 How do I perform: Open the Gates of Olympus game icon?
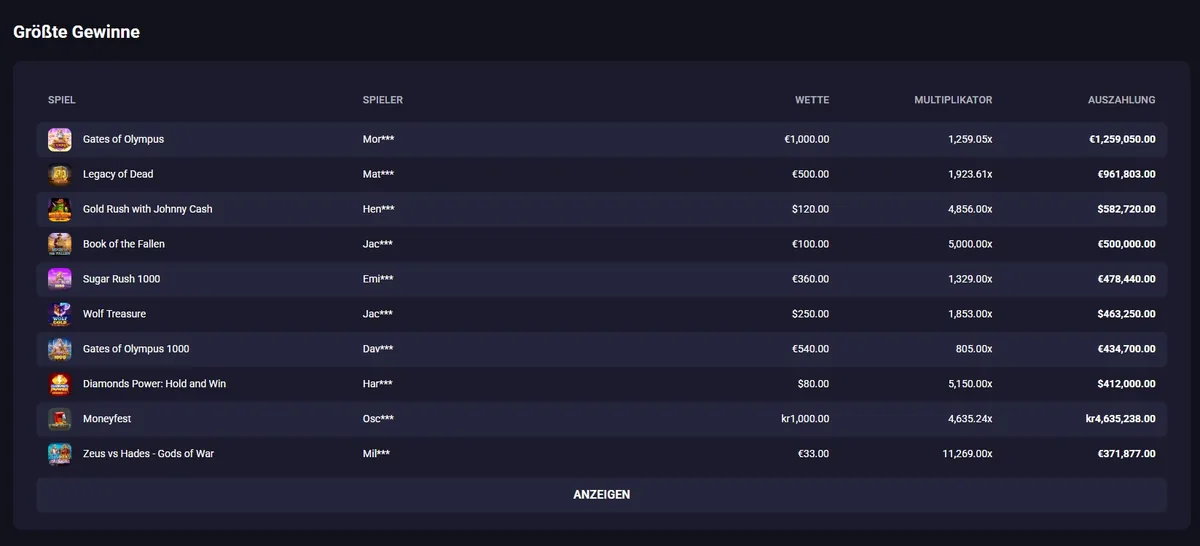pyautogui.click(x=60, y=139)
